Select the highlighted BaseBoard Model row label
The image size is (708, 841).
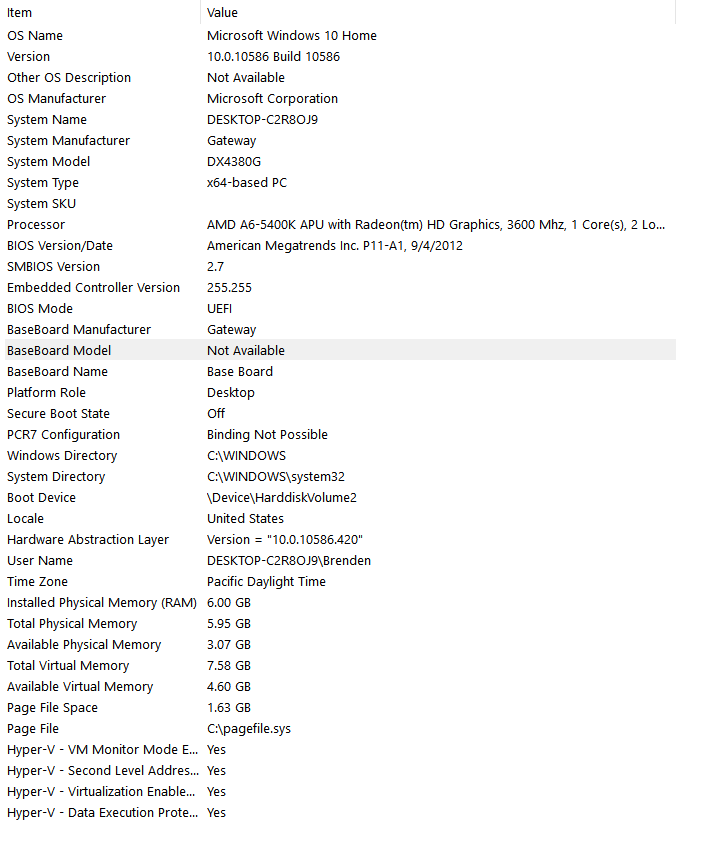59,351
